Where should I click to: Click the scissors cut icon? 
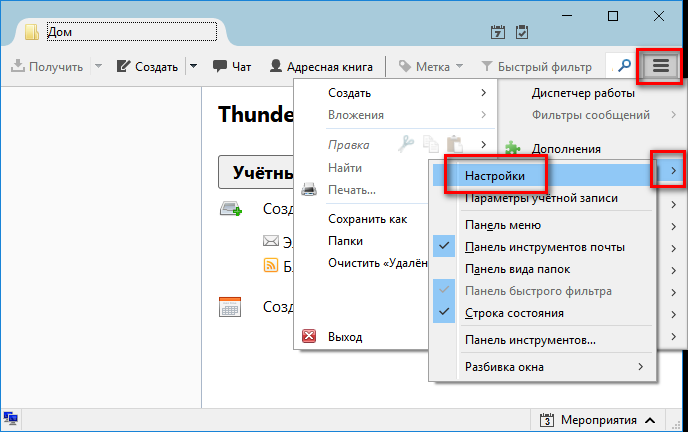(406, 144)
